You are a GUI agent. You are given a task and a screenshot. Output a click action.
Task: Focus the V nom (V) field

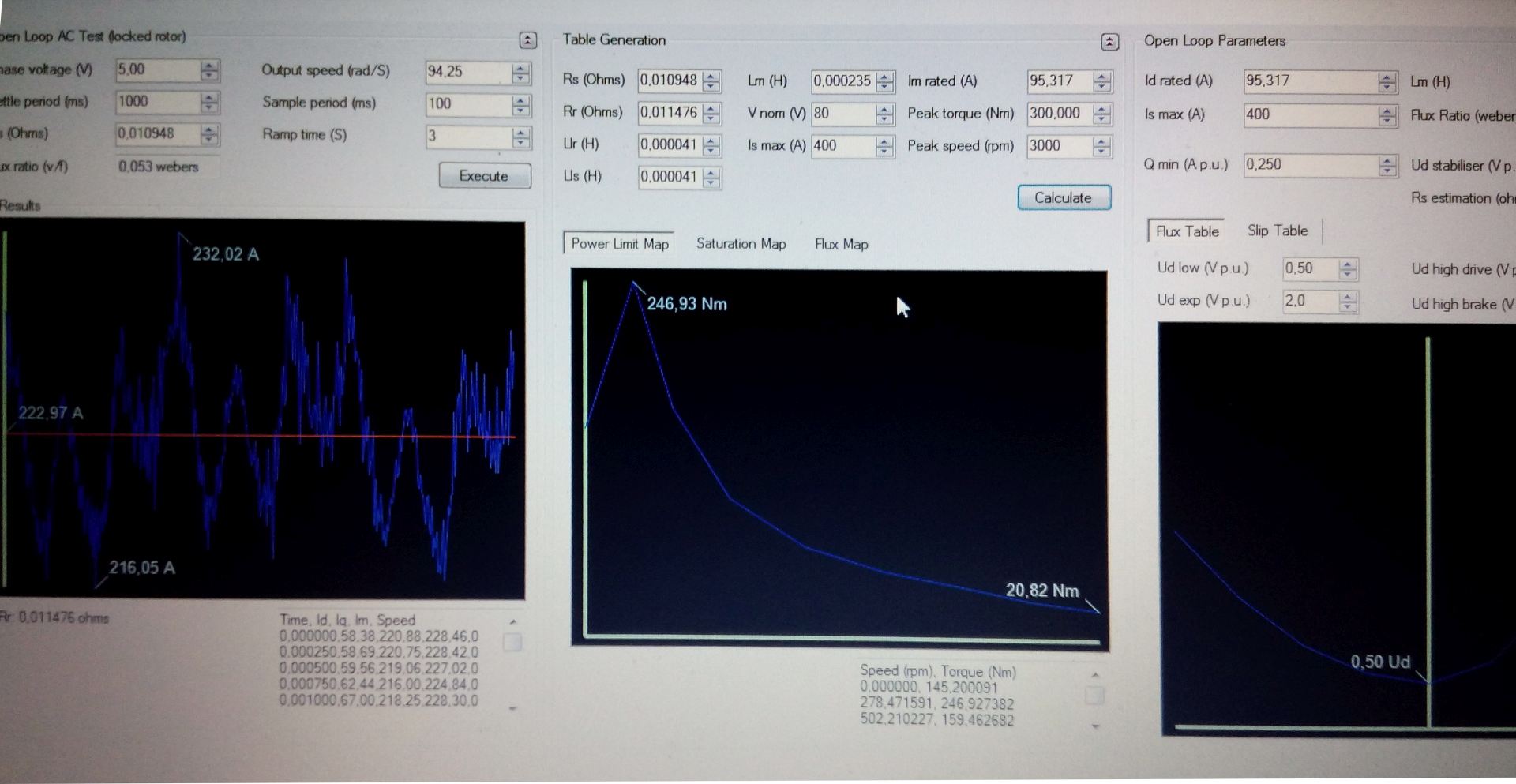842,114
